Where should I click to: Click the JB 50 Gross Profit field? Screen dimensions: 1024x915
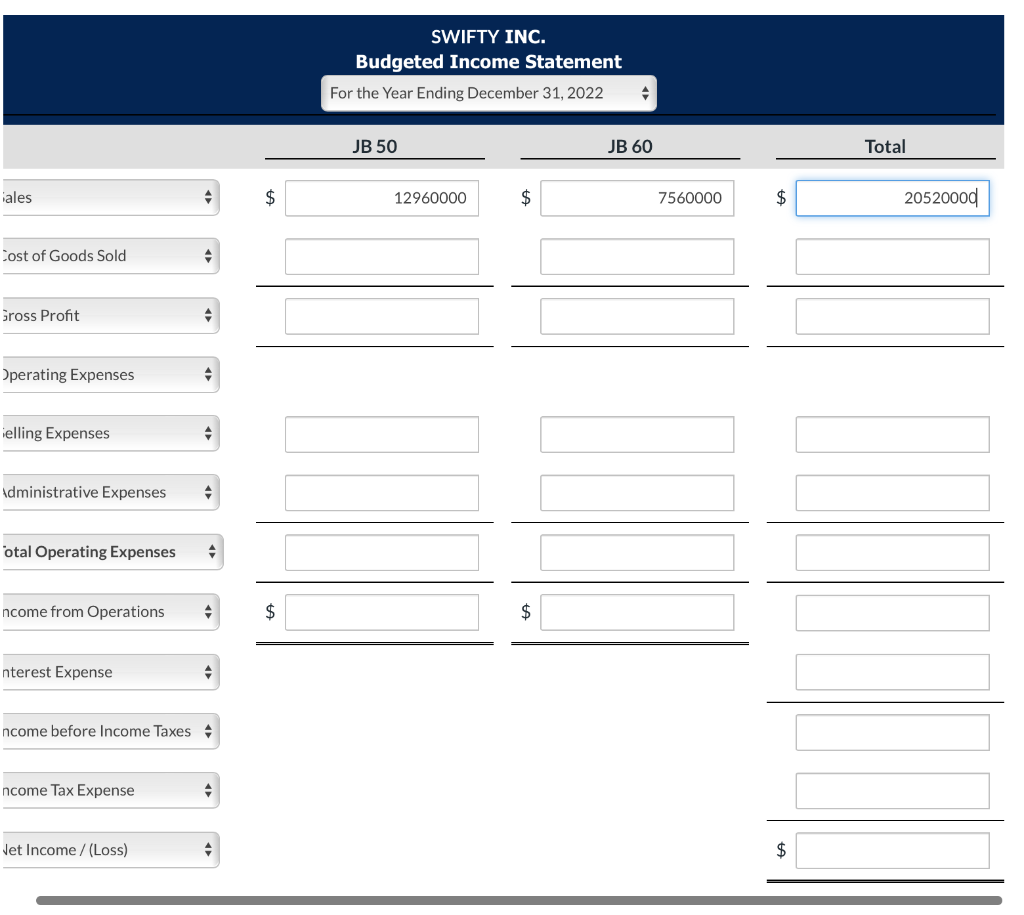pos(382,316)
